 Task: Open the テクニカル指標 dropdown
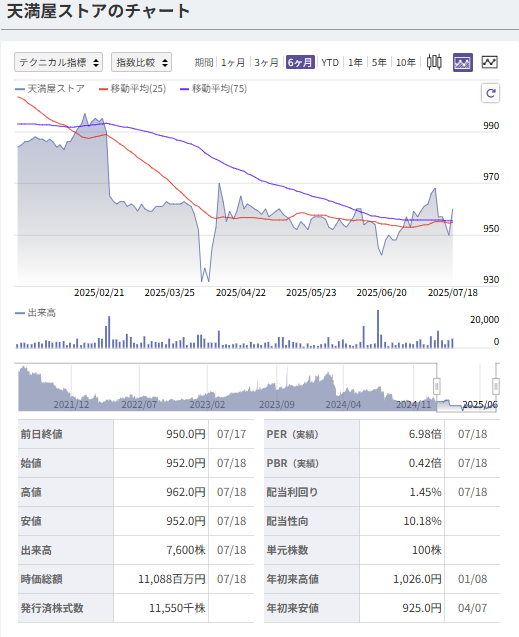coord(58,62)
